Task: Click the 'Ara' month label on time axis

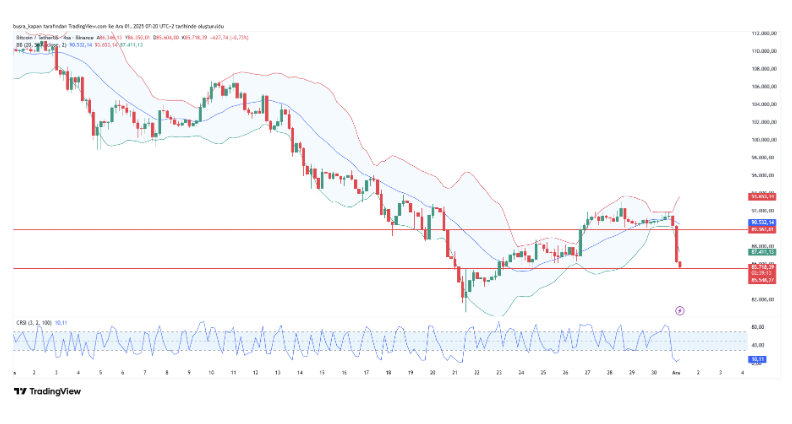Action: 675,372
